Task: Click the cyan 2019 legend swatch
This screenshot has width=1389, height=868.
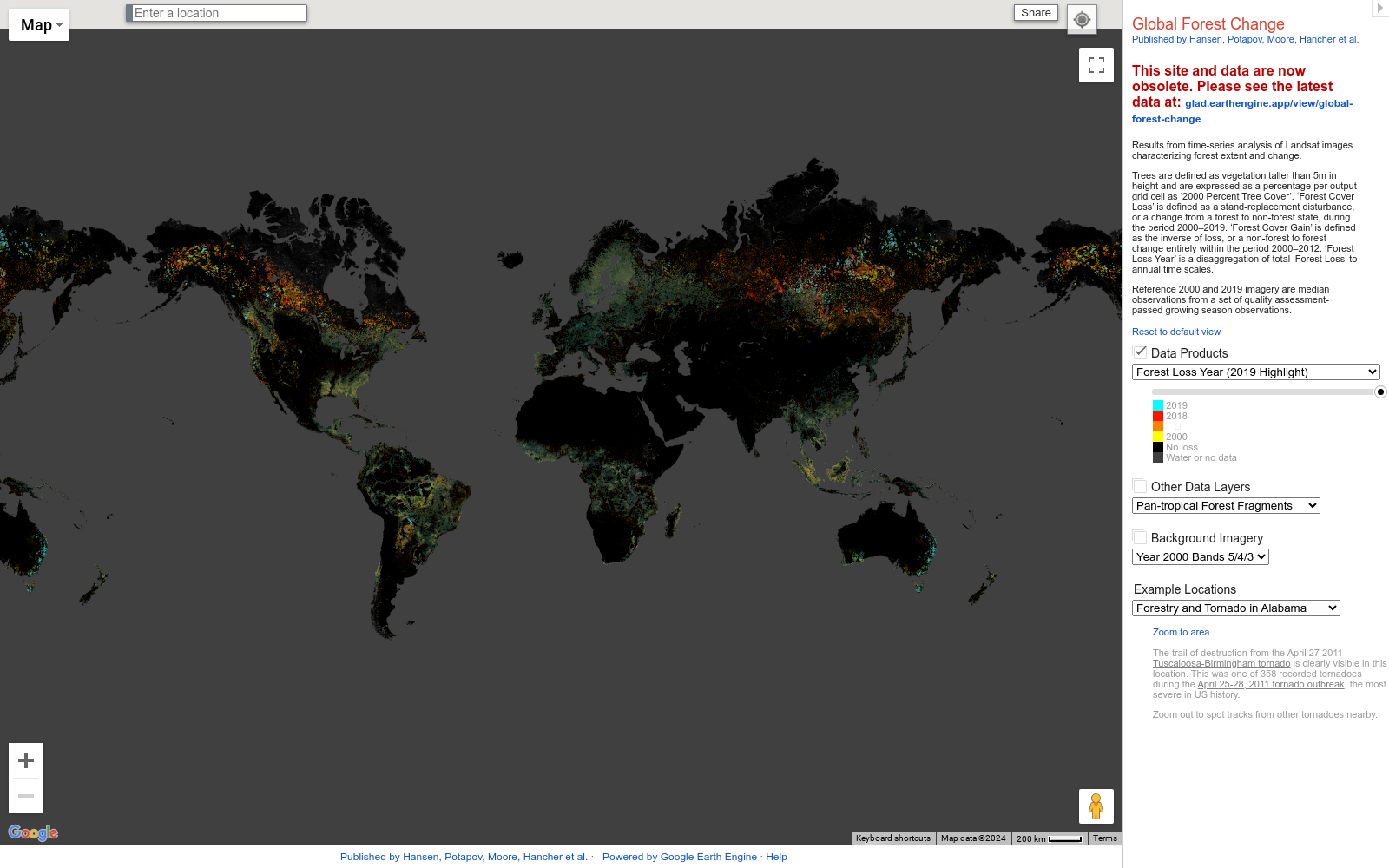Action: pos(1158,405)
